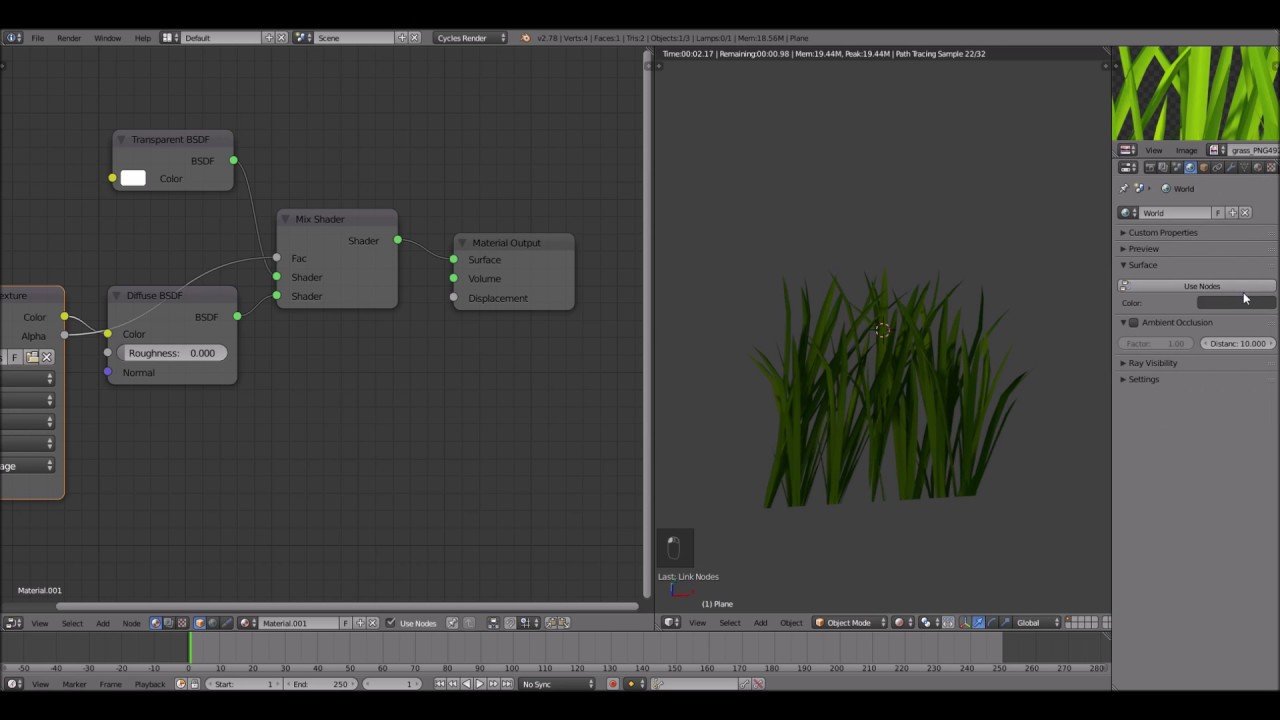Image resolution: width=1280 pixels, height=720 pixels.
Task: Click the scale manipulator icon in 3D view
Action: (1005, 623)
